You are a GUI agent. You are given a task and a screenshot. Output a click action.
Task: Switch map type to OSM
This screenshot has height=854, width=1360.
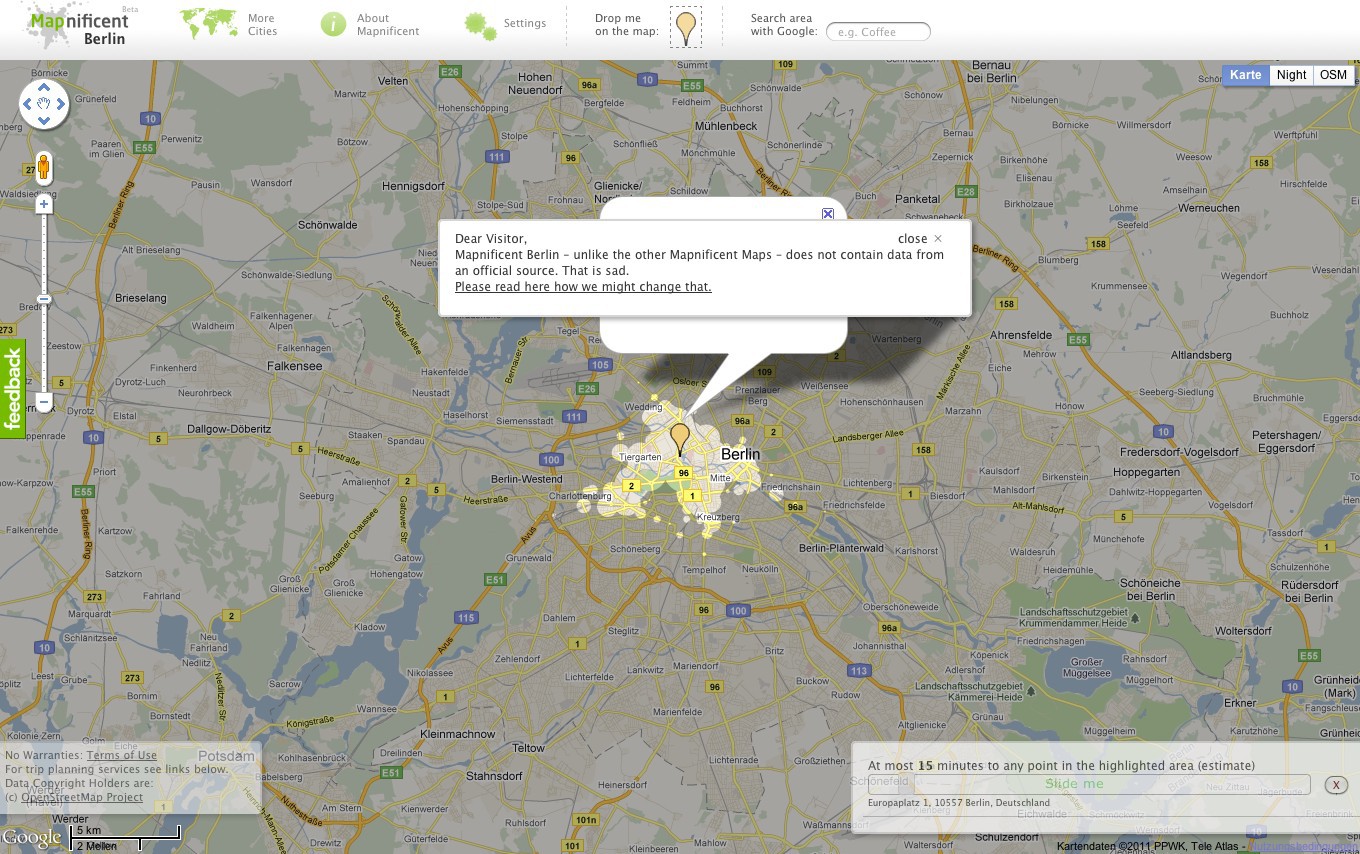click(1333, 75)
